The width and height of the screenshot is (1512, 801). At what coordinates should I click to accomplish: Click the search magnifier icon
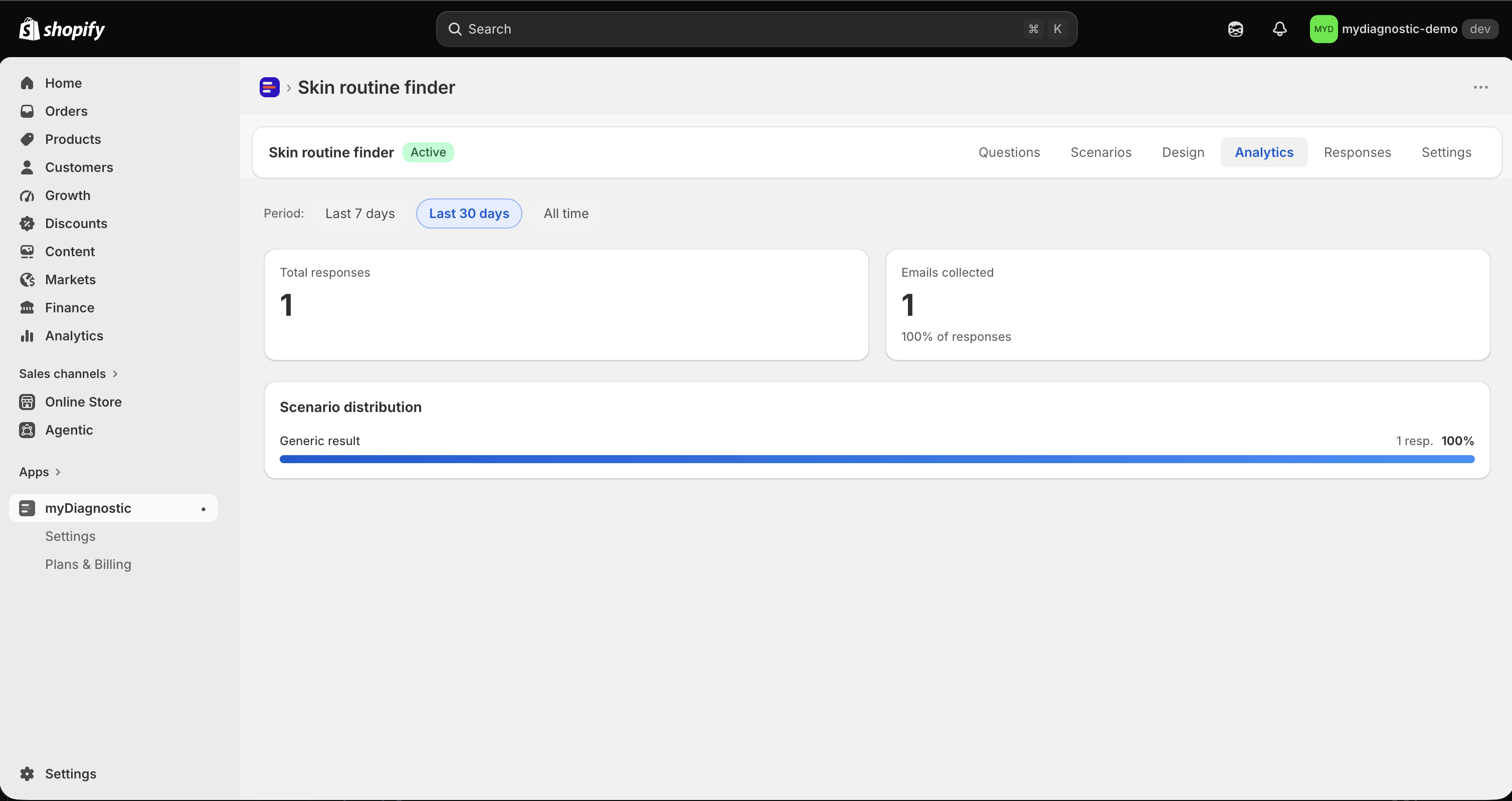point(455,29)
